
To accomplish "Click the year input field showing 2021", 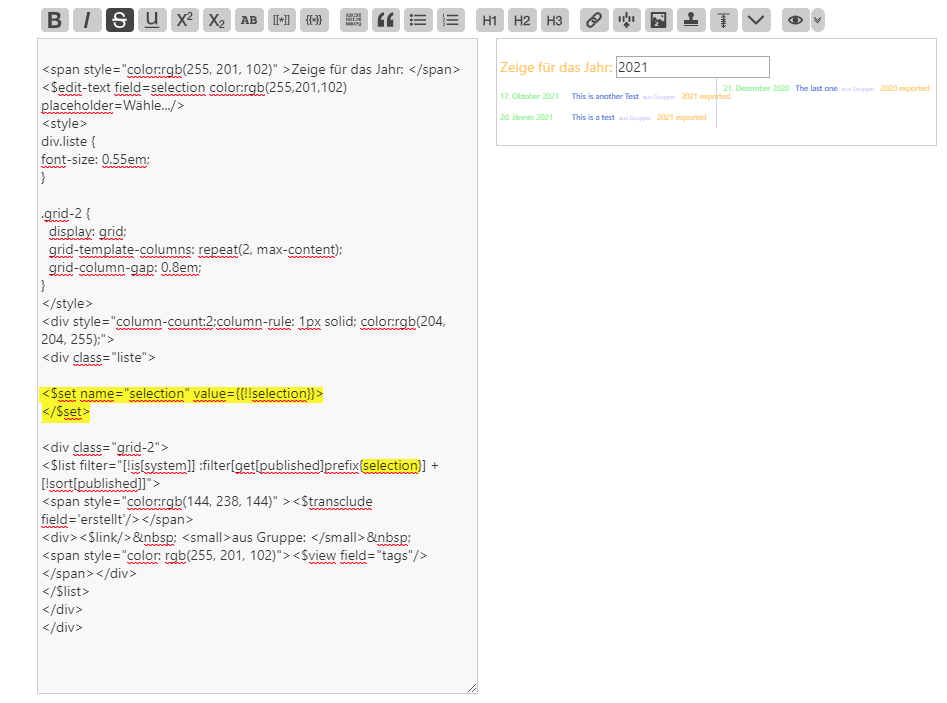I will pyautogui.click(x=693, y=67).
